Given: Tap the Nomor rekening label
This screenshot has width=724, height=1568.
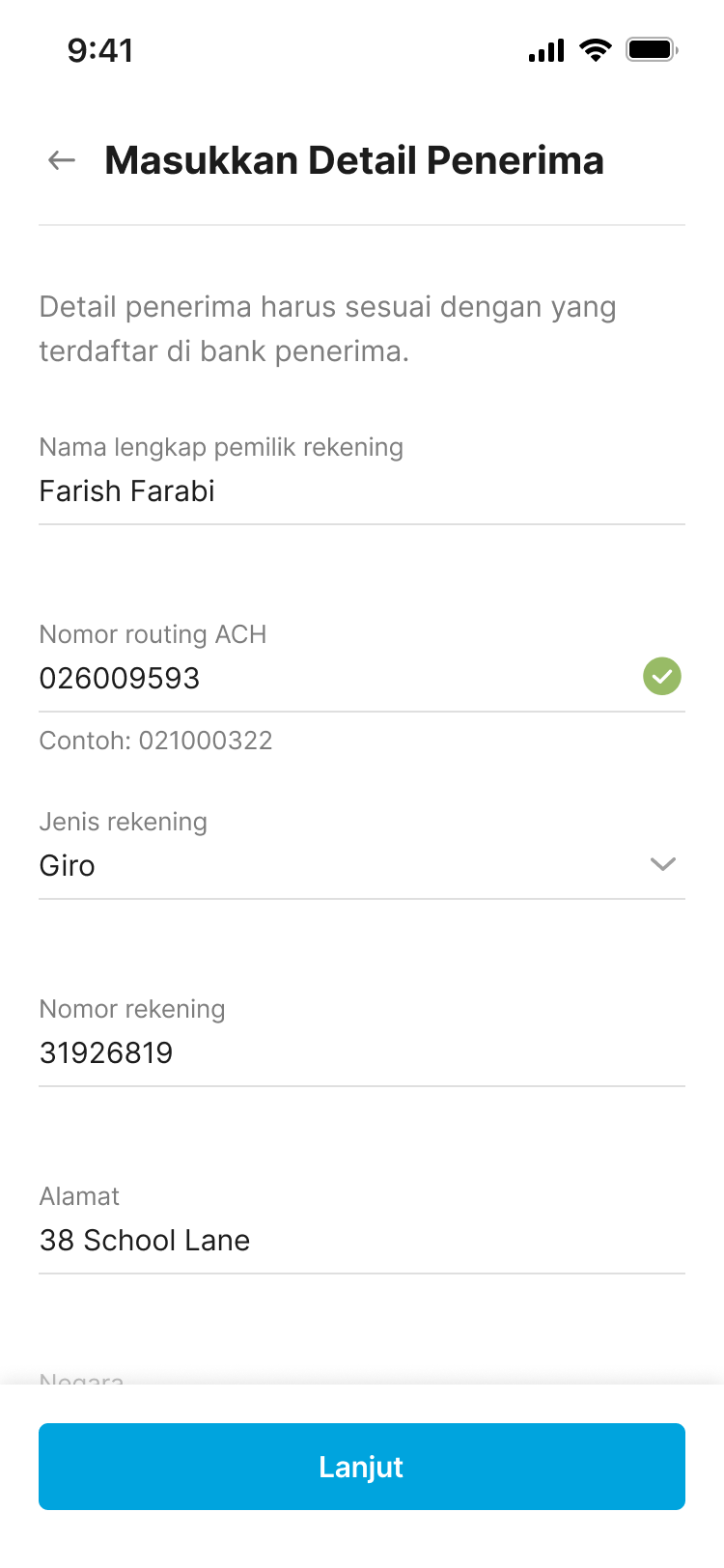Looking at the screenshot, I should [x=132, y=1009].
